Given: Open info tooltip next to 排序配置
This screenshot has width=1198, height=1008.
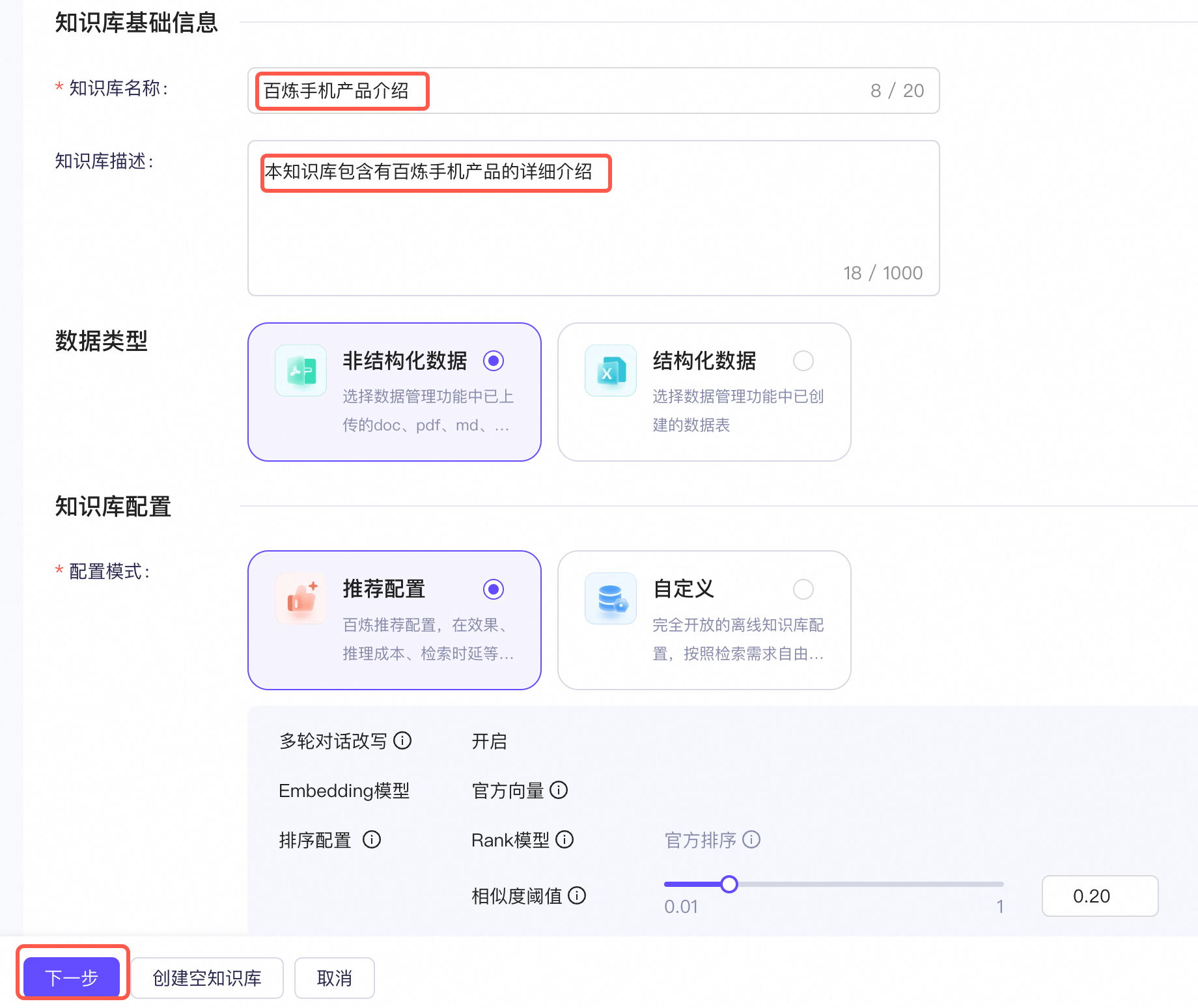Looking at the screenshot, I should coord(372,839).
